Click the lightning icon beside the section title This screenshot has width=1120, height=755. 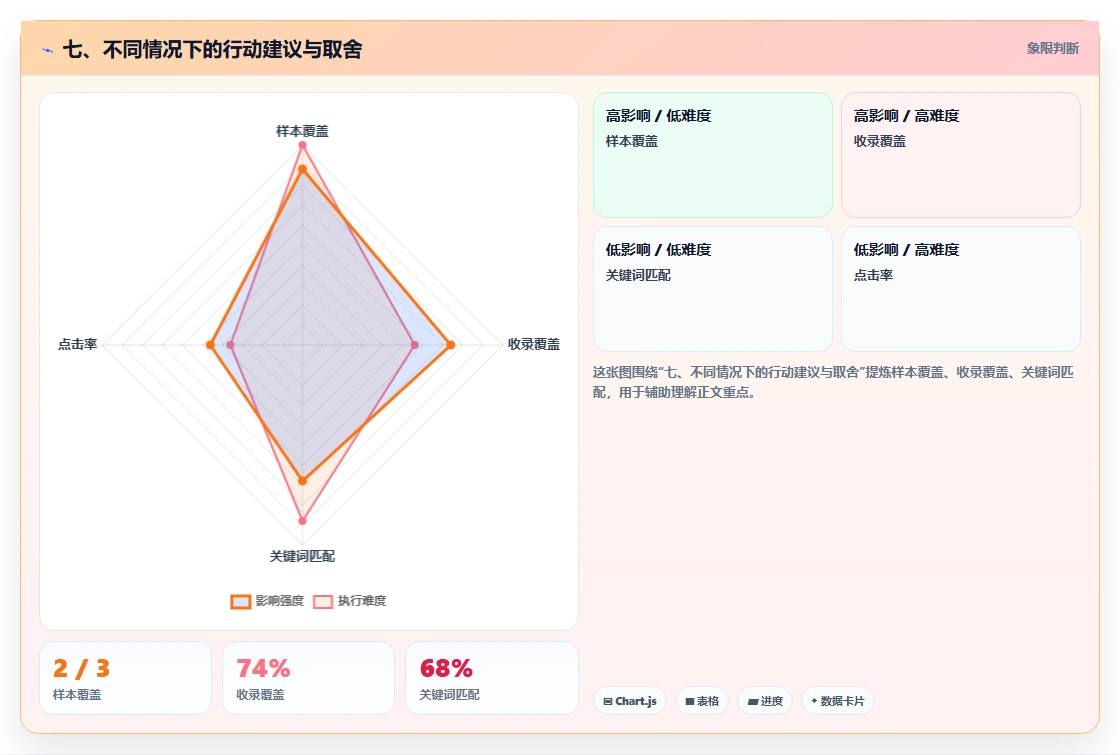pyautogui.click(x=48, y=50)
